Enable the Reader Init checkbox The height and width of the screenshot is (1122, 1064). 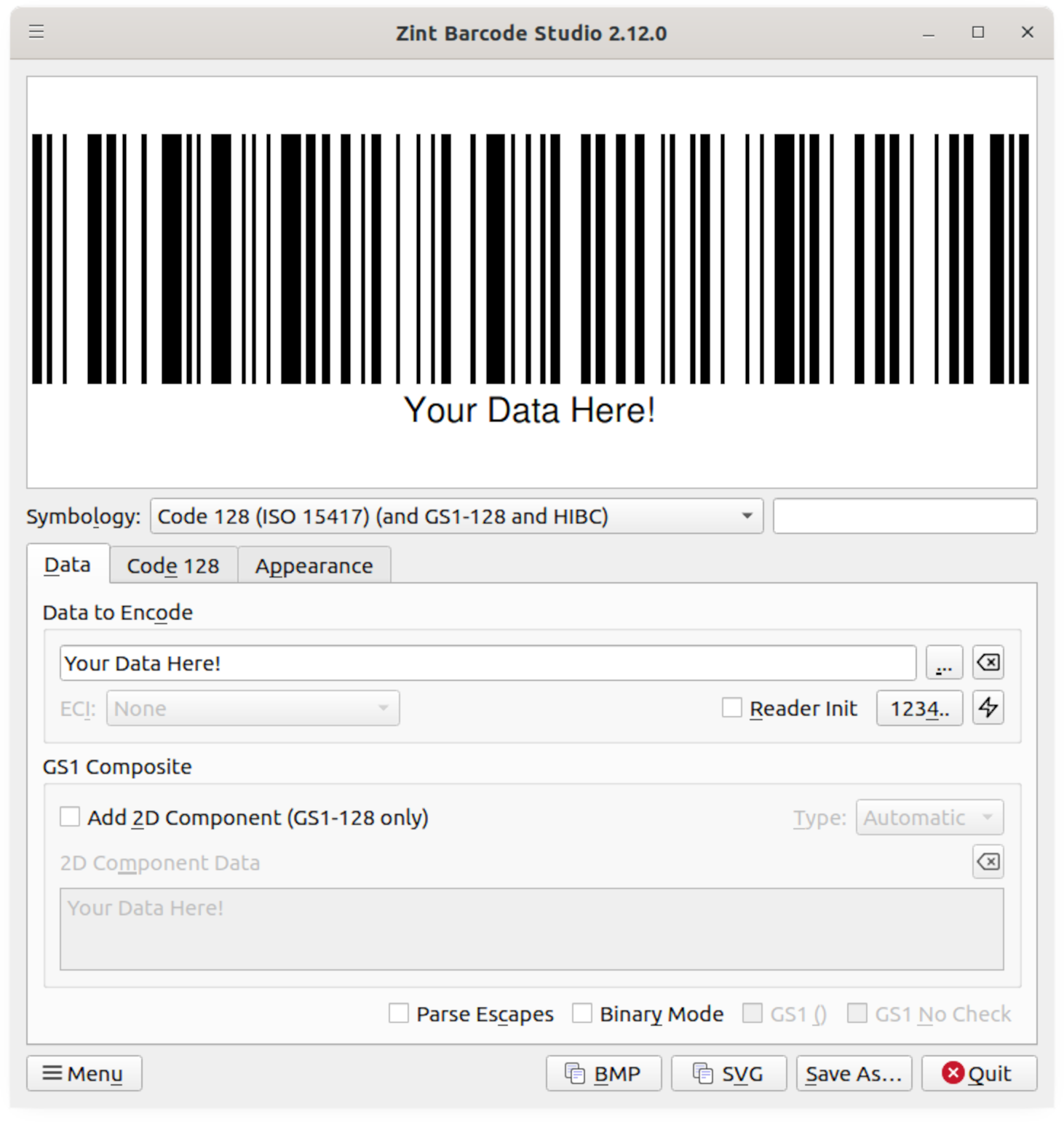(x=732, y=708)
